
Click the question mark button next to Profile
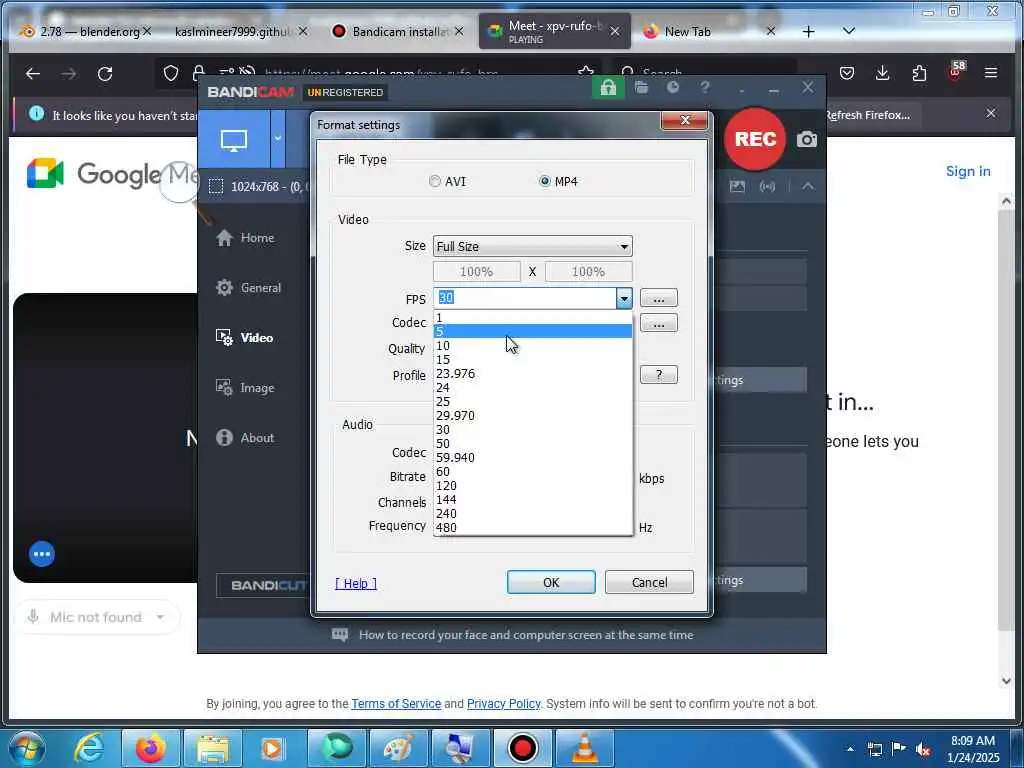[658, 375]
